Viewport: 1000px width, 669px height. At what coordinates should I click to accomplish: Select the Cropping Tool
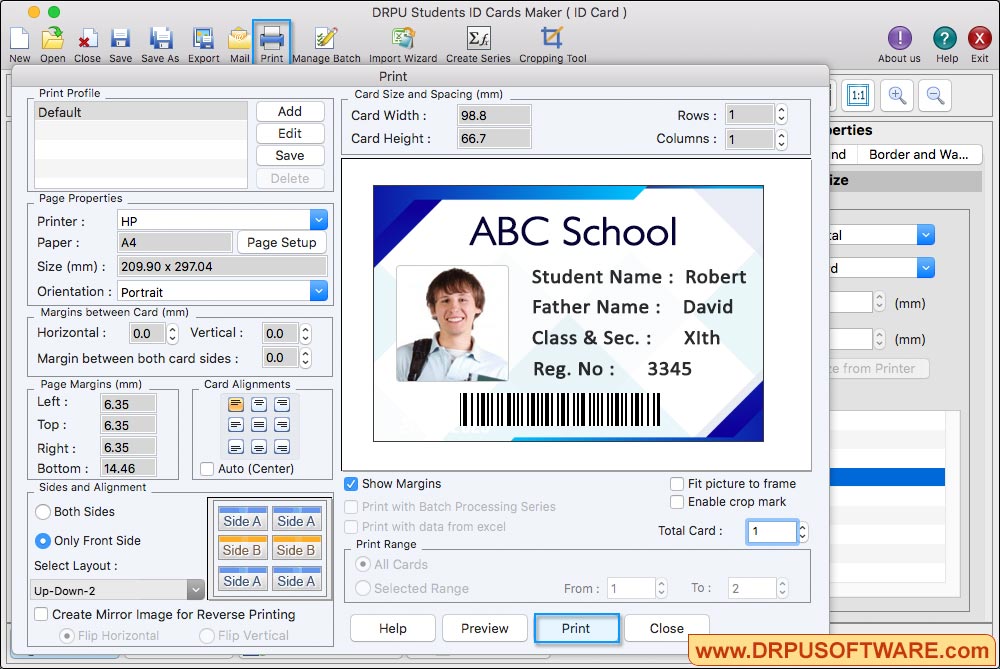pos(552,40)
